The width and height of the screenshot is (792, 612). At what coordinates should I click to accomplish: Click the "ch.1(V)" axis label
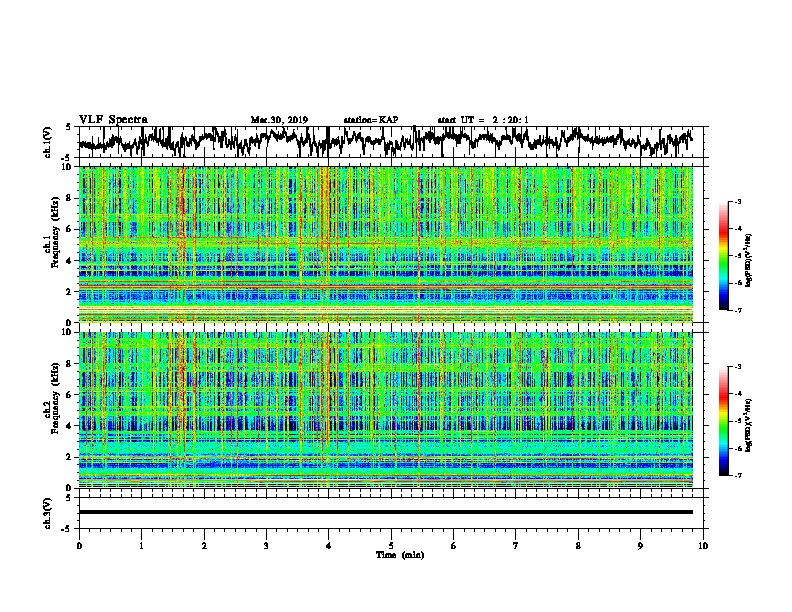coord(47,142)
